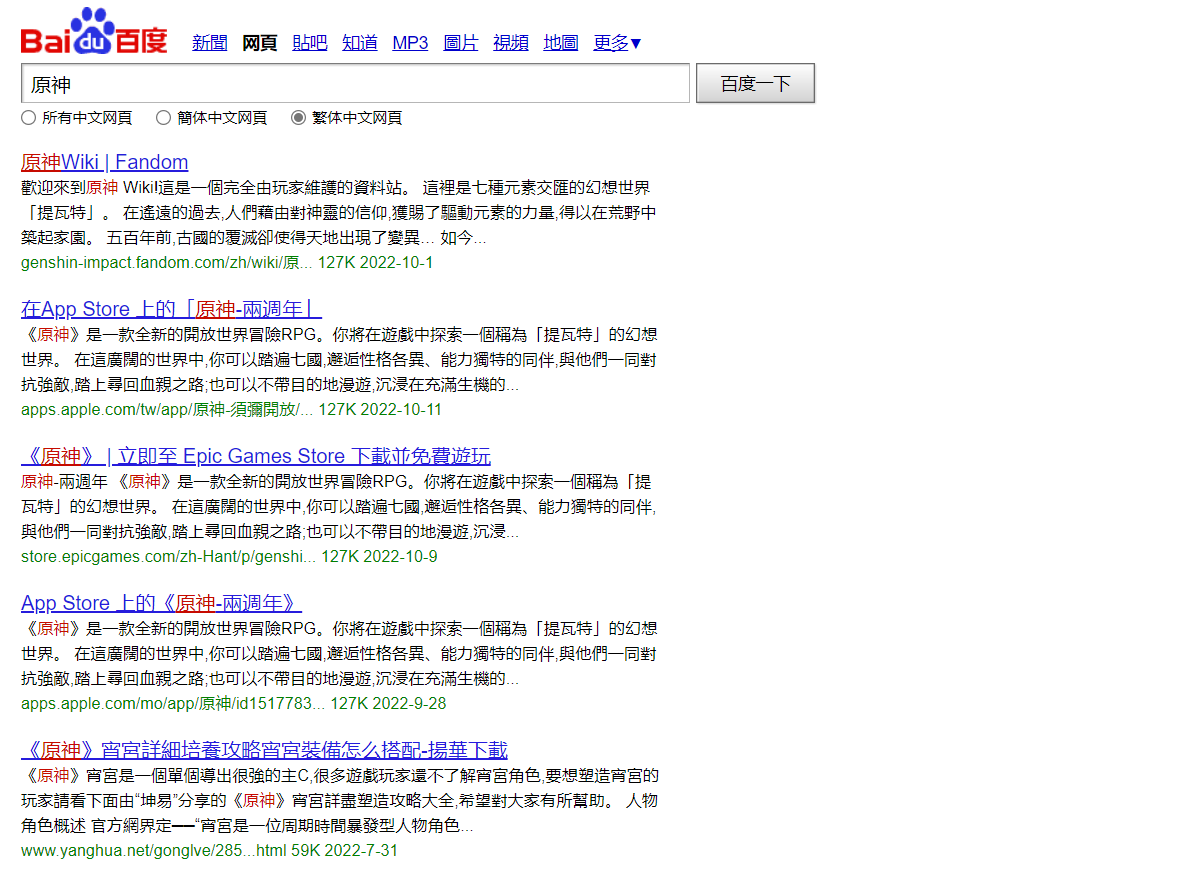This screenshot has height=879, width=1177.
Task: Go to the MP3 tab
Action: tap(410, 43)
